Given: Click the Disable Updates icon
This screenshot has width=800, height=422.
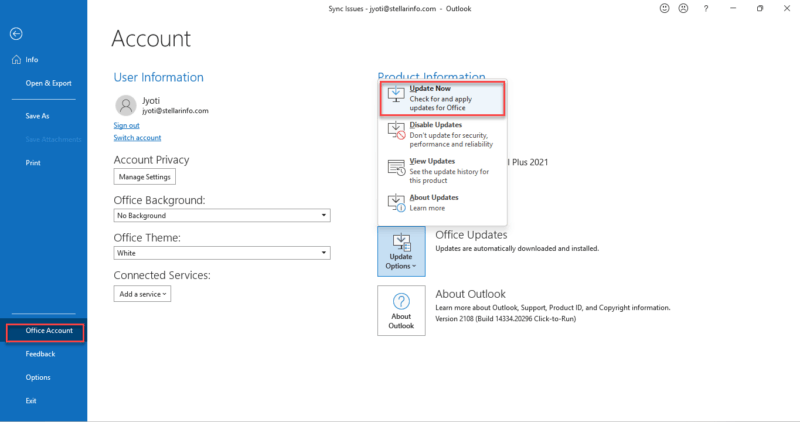Looking at the screenshot, I should click(x=395, y=130).
